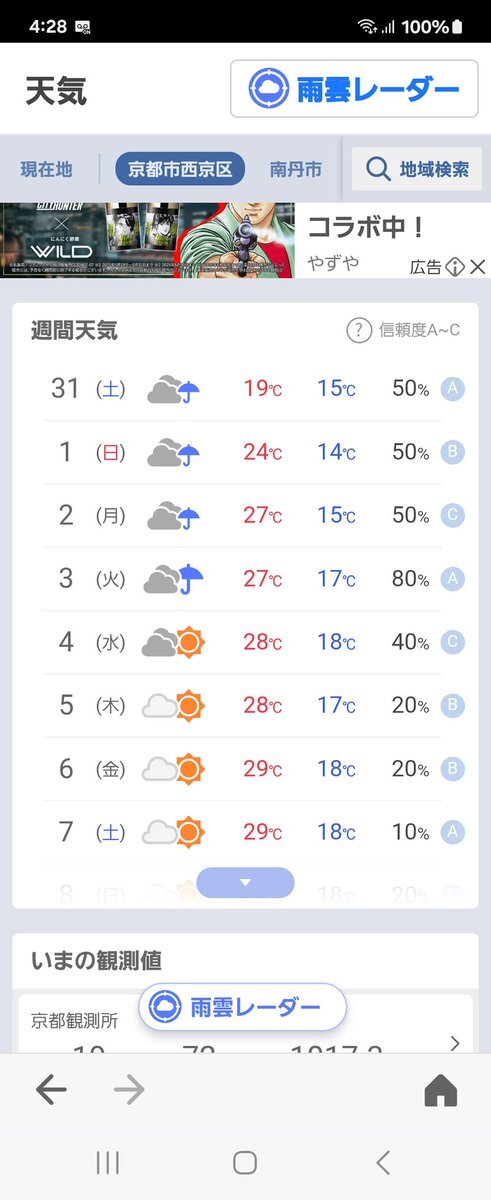Viewport: 491px width, 1200px height.
Task: Click the sunny cloud icon for day 5 (木)
Action: (x=174, y=705)
